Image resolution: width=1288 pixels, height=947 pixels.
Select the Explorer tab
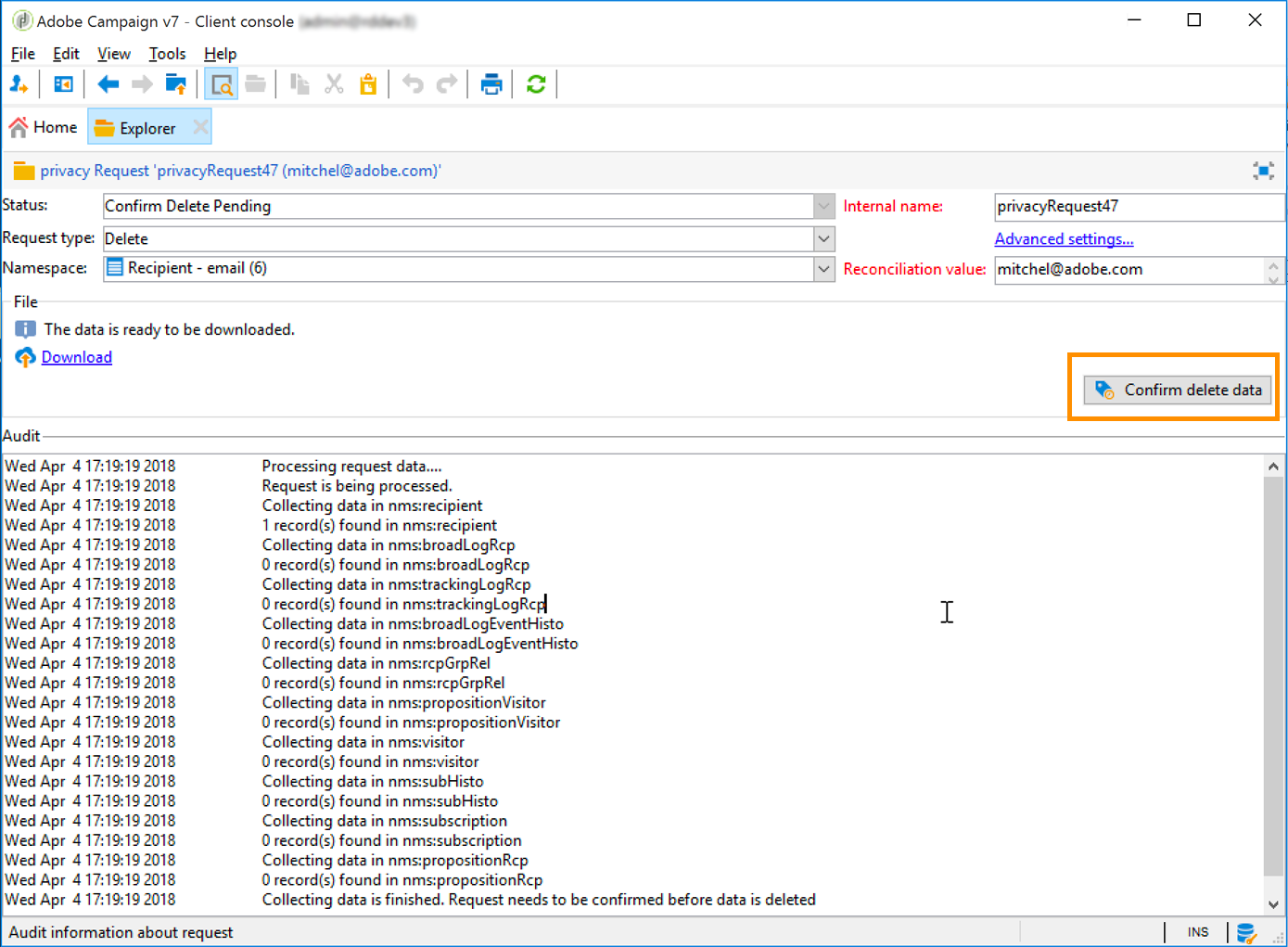pyautogui.click(x=147, y=128)
